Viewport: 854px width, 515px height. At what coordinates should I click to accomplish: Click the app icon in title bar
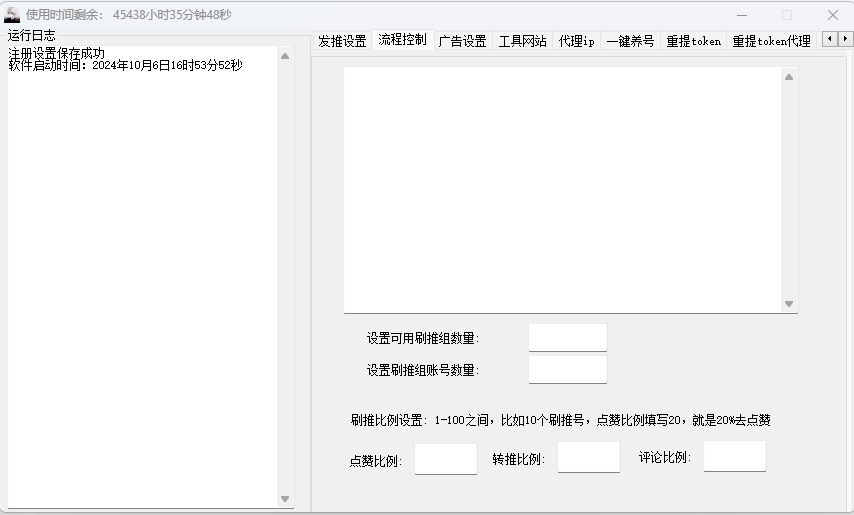click(12, 15)
